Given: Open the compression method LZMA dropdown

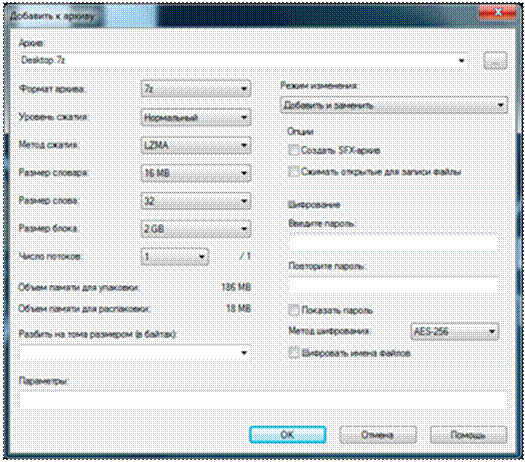Looking at the screenshot, I should click(196, 145).
